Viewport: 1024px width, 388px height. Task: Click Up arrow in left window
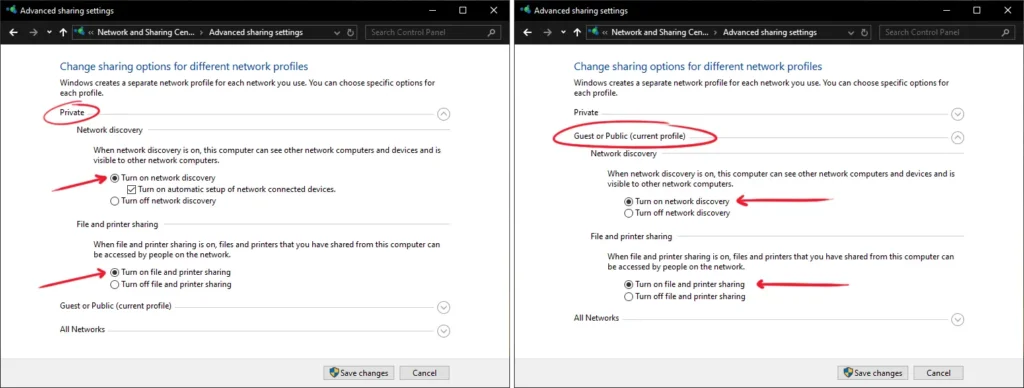[63, 32]
